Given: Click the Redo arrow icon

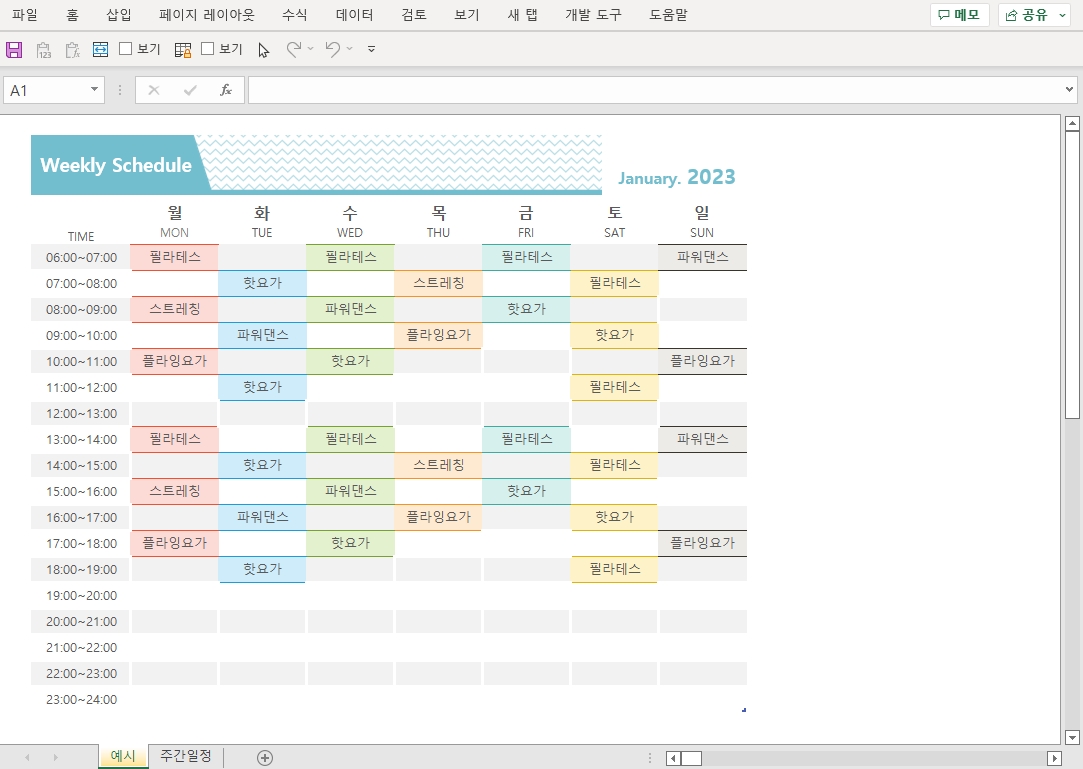Looking at the screenshot, I should (x=294, y=49).
